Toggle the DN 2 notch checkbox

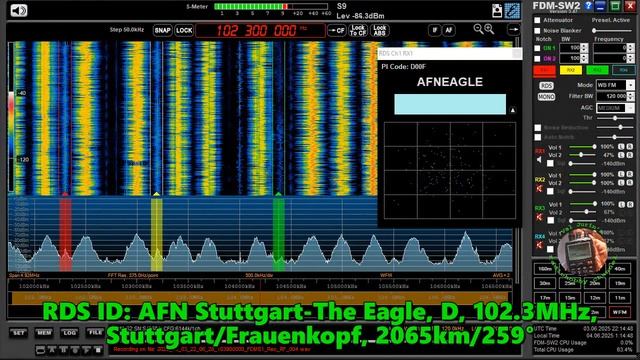click(537, 58)
